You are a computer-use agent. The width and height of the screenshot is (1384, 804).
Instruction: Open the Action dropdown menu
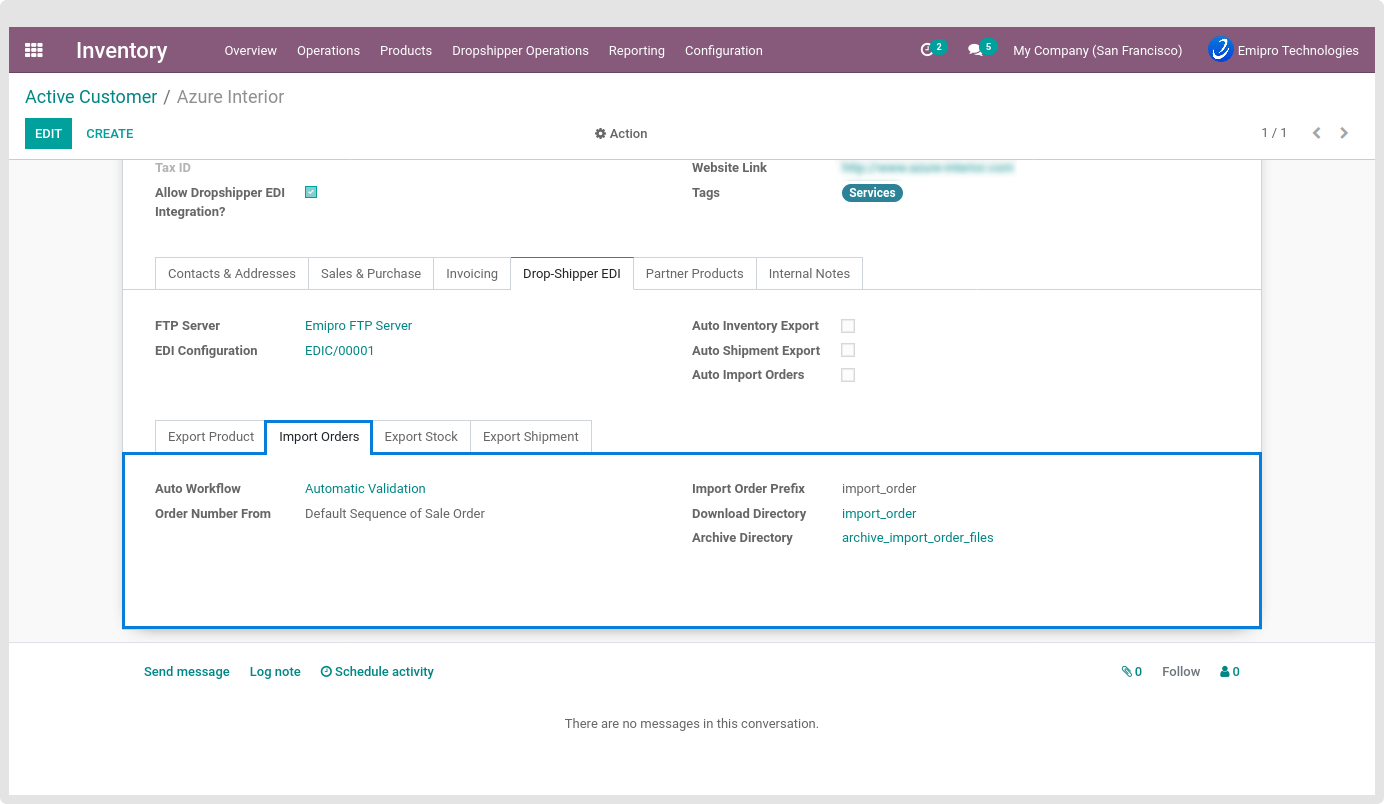click(621, 133)
